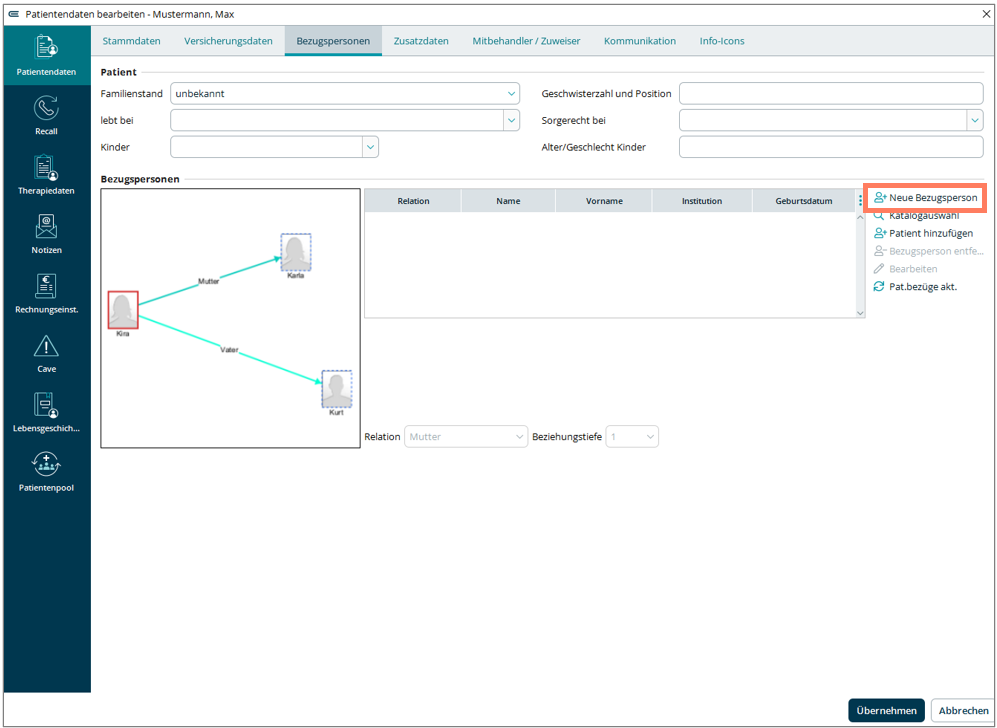Click Neue Bezugsperson

pyautogui.click(x=925, y=198)
